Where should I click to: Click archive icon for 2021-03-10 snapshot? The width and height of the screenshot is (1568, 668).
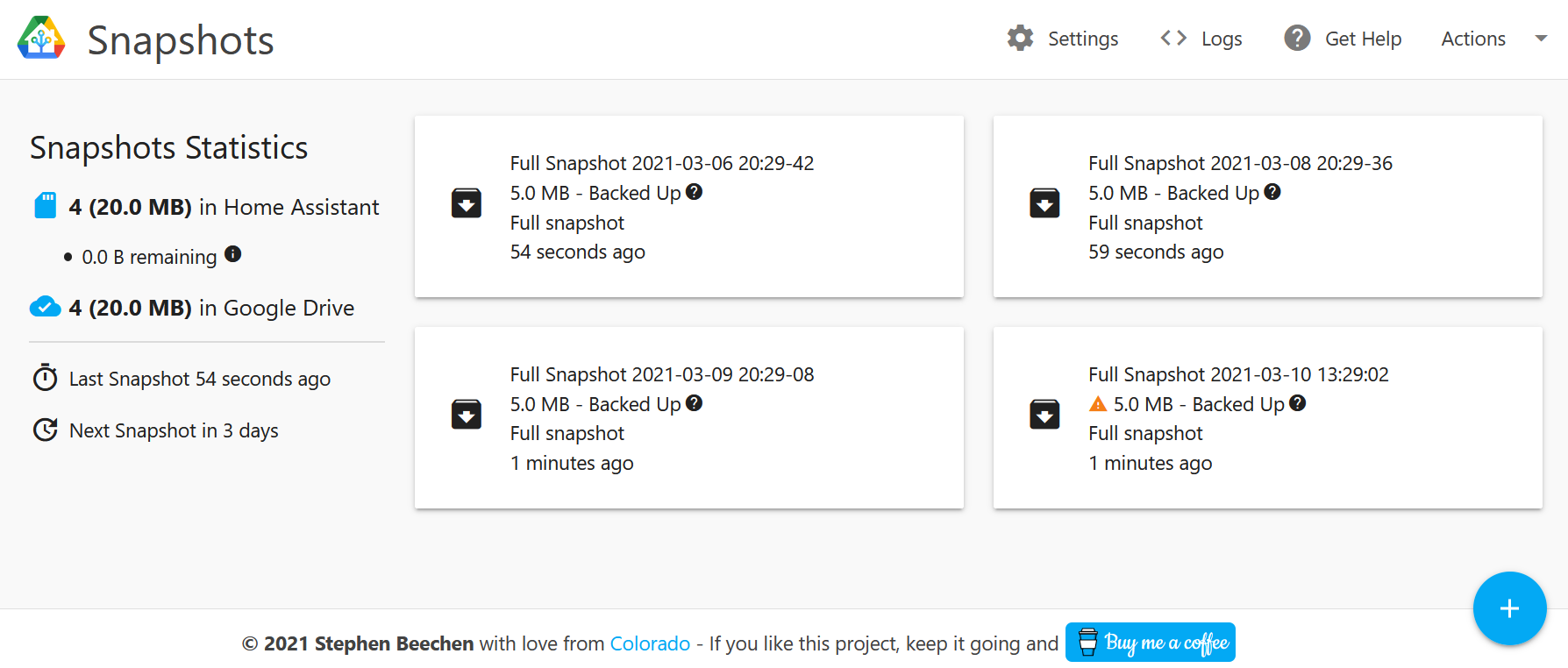(1044, 414)
